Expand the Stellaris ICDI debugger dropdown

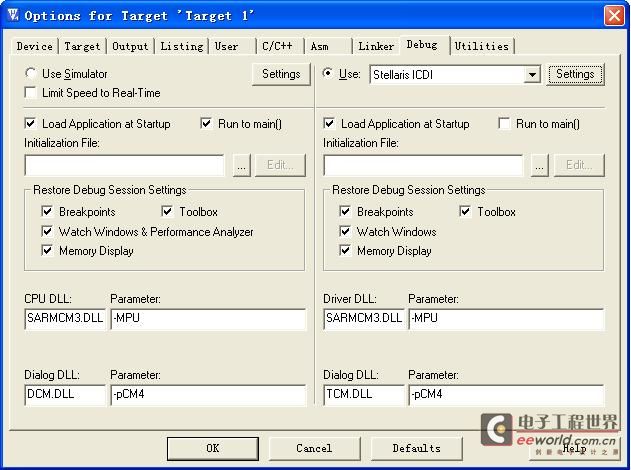pyautogui.click(x=532, y=75)
